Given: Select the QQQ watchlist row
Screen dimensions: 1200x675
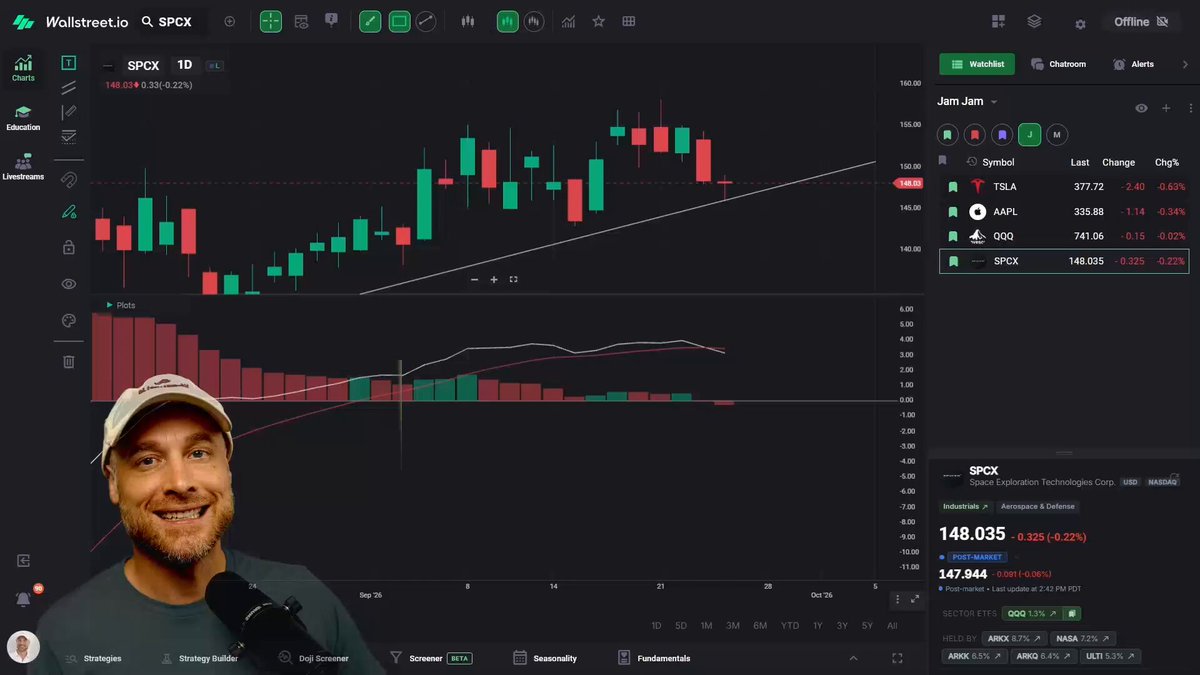Looking at the screenshot, I should click(1063, 236).
